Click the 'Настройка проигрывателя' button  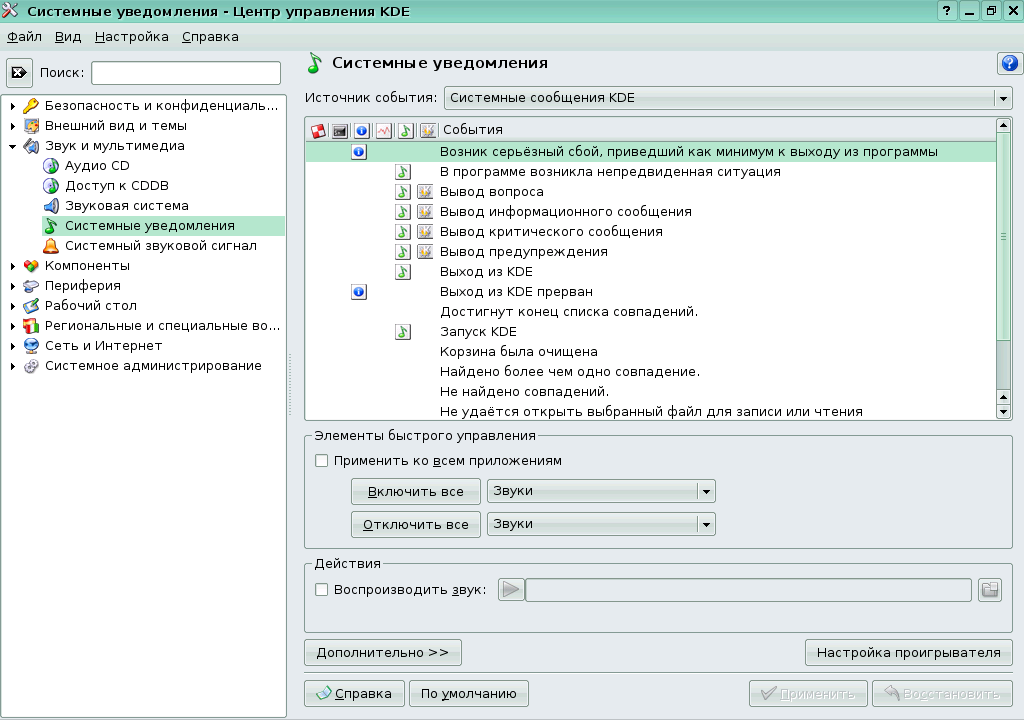coord(908,653)
